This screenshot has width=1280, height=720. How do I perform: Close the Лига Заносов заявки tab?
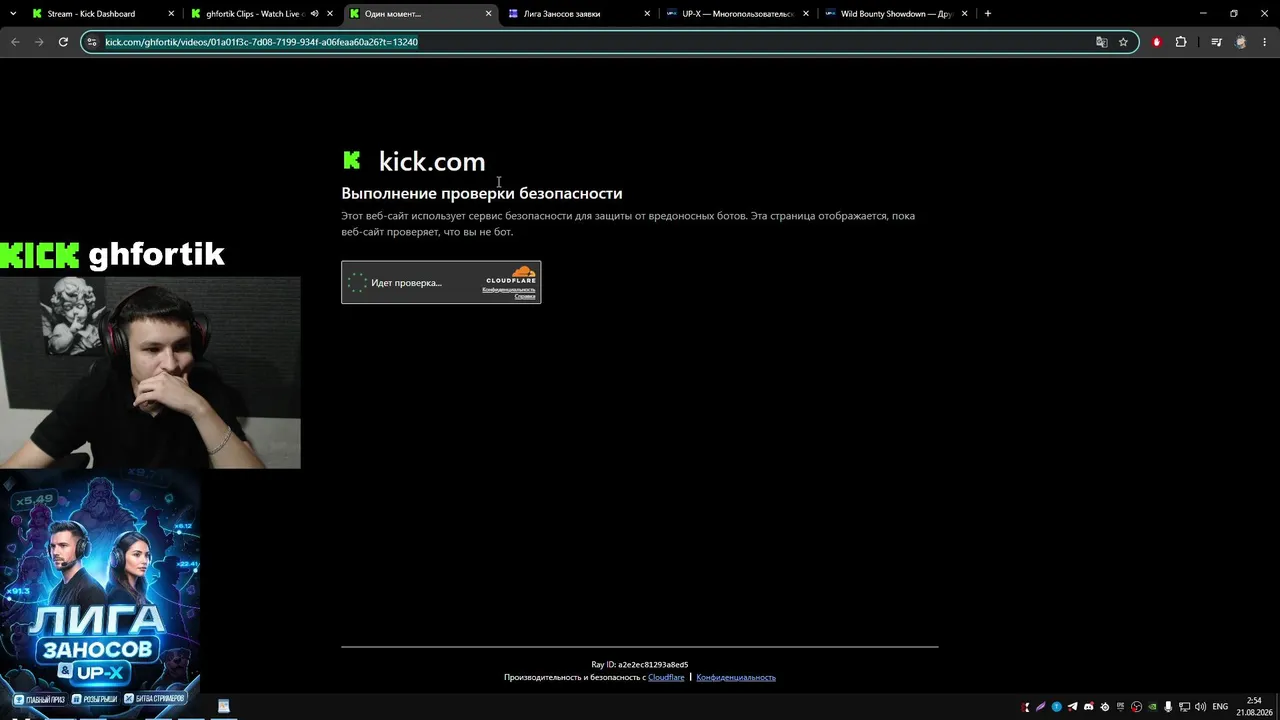pyautogui.click(x=648, y=14)
